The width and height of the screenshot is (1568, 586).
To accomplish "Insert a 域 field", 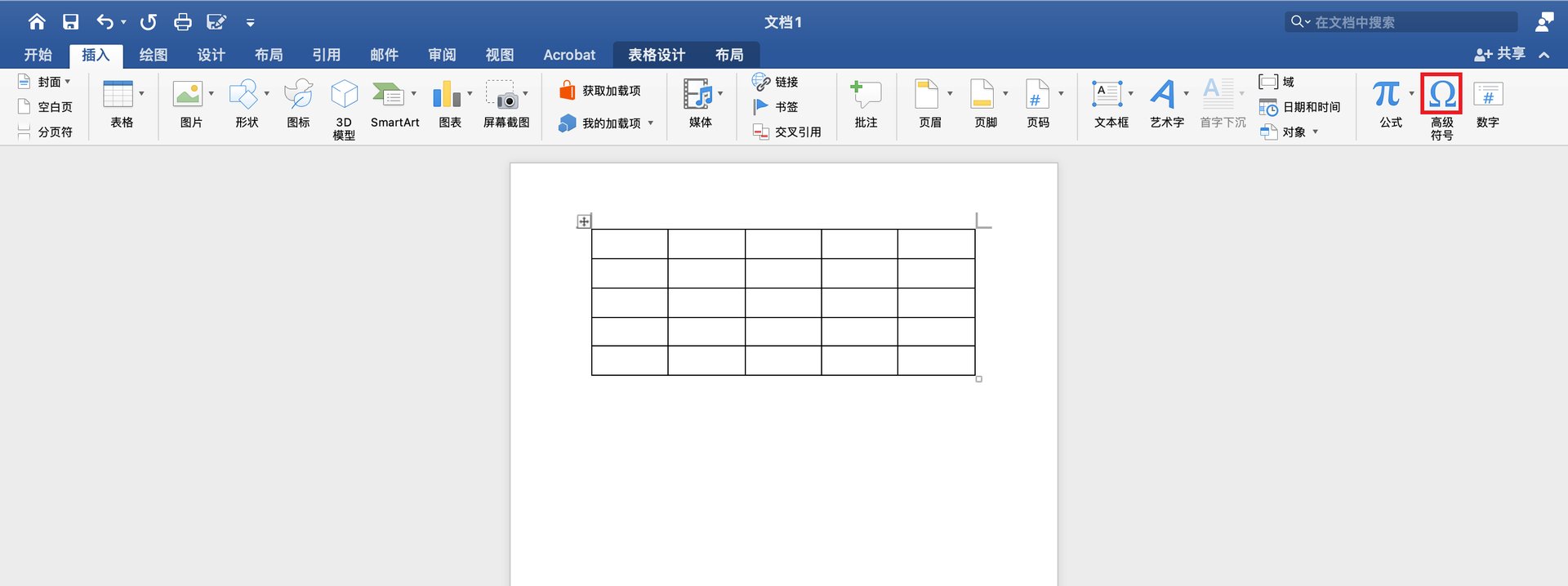I will (x=1276, y=82).
